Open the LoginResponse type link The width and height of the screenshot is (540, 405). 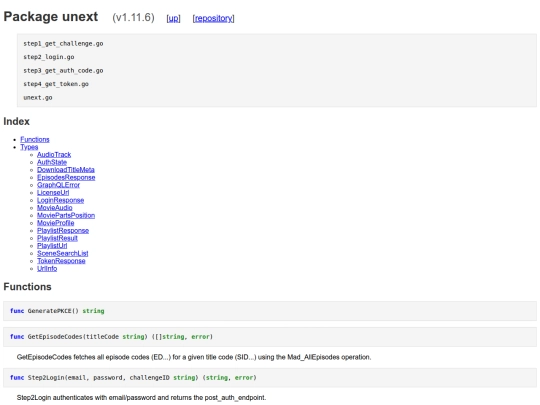pos(61,200)
